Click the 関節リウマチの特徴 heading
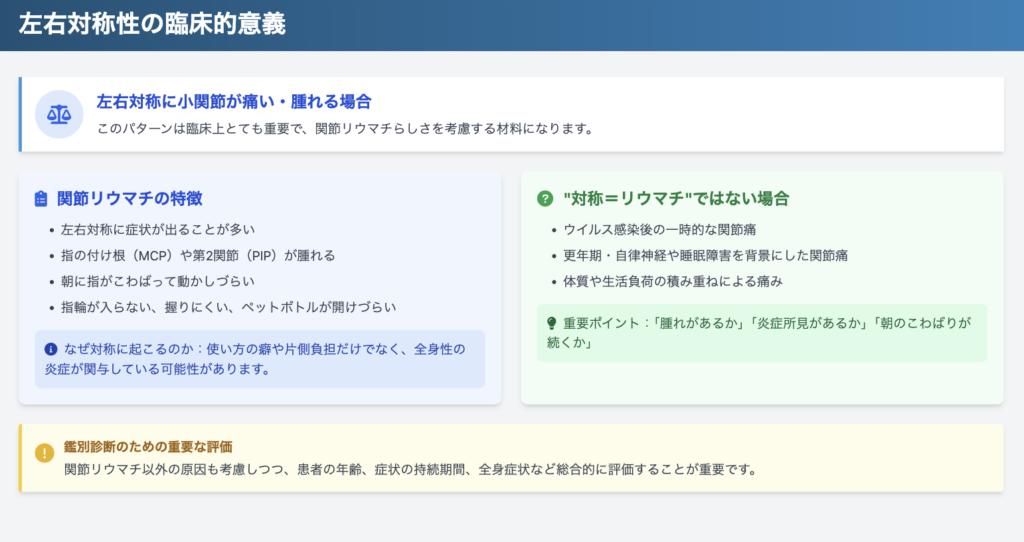This screenshot has width=1024, height=542. tap(129, 198)
